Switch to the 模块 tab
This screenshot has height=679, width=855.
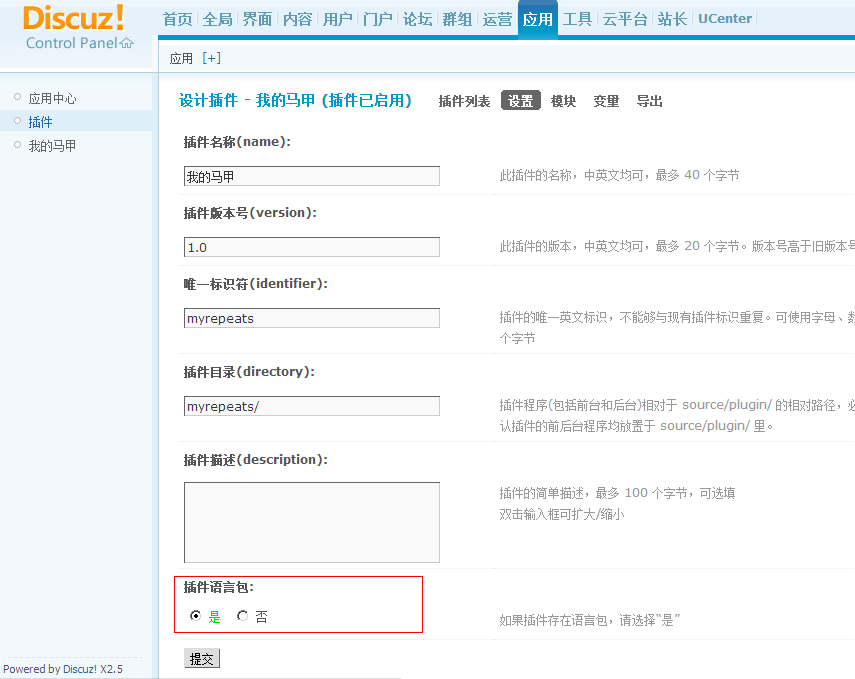[x=563, y=101]
